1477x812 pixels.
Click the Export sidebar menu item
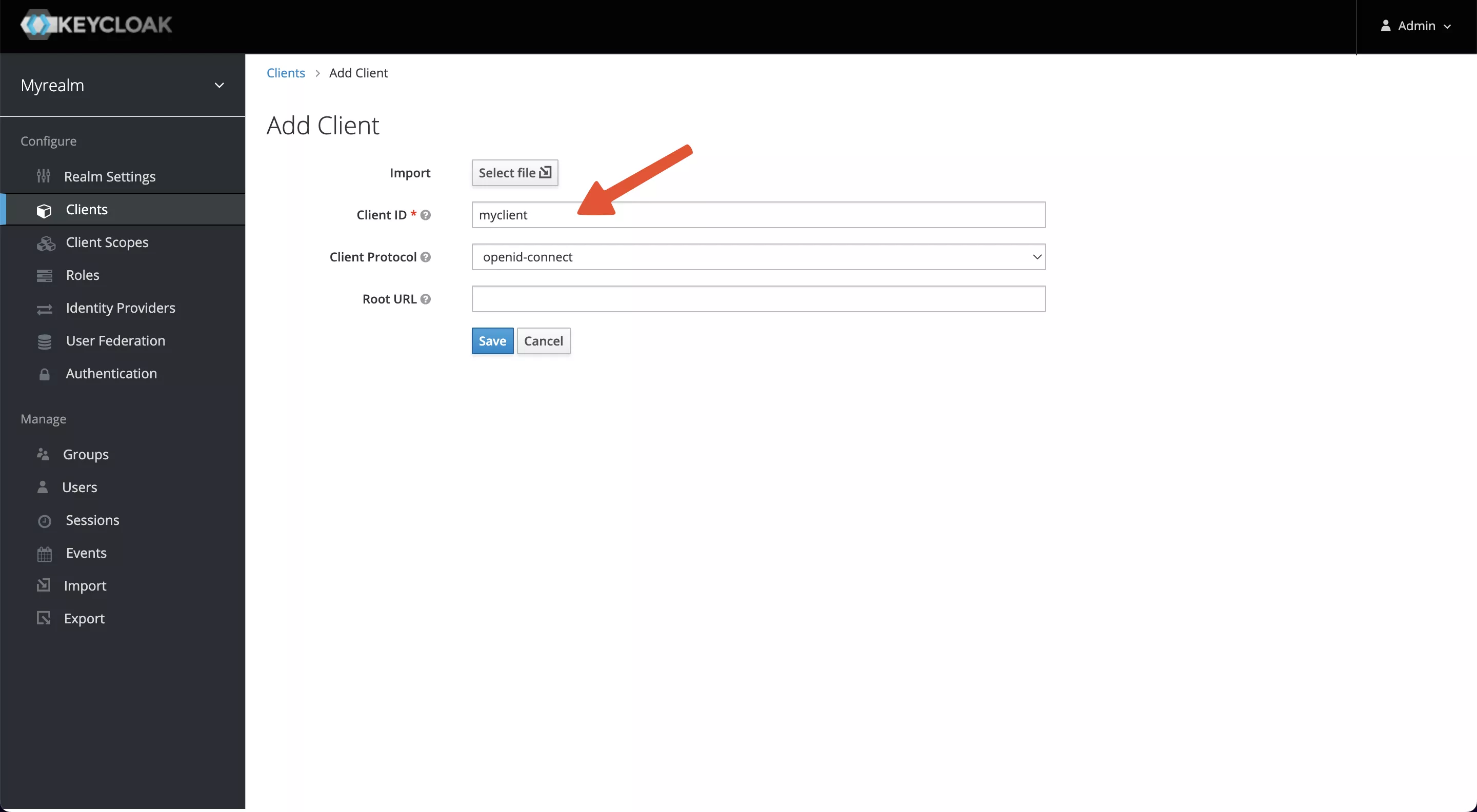(x=85, y=618)
